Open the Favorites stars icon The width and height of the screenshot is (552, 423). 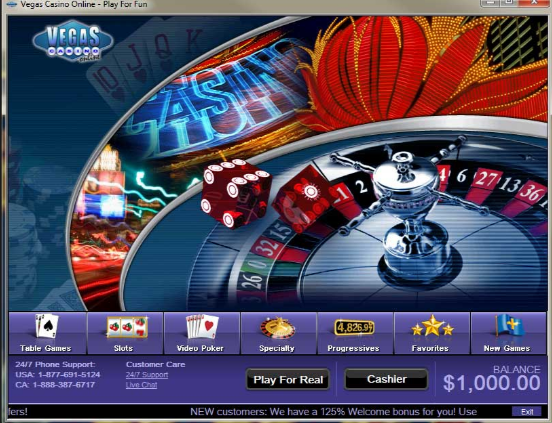point(433,326)
